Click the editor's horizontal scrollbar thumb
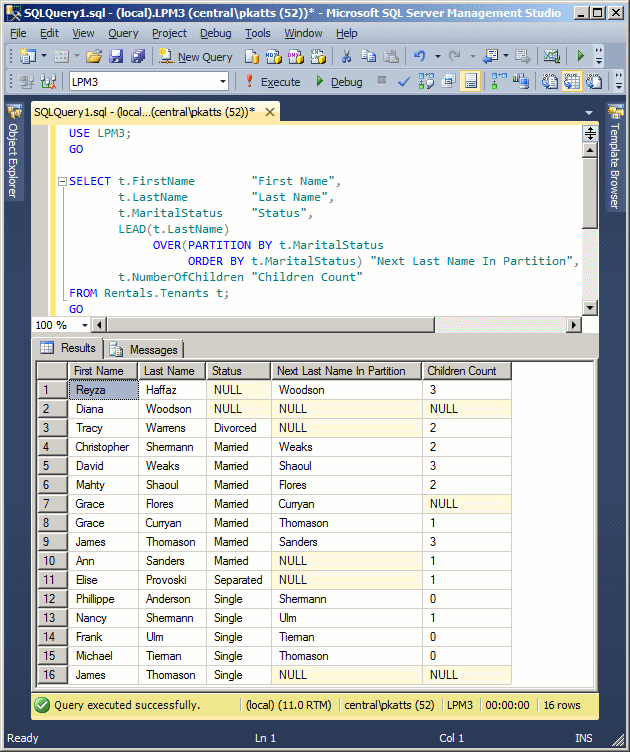 271,325
